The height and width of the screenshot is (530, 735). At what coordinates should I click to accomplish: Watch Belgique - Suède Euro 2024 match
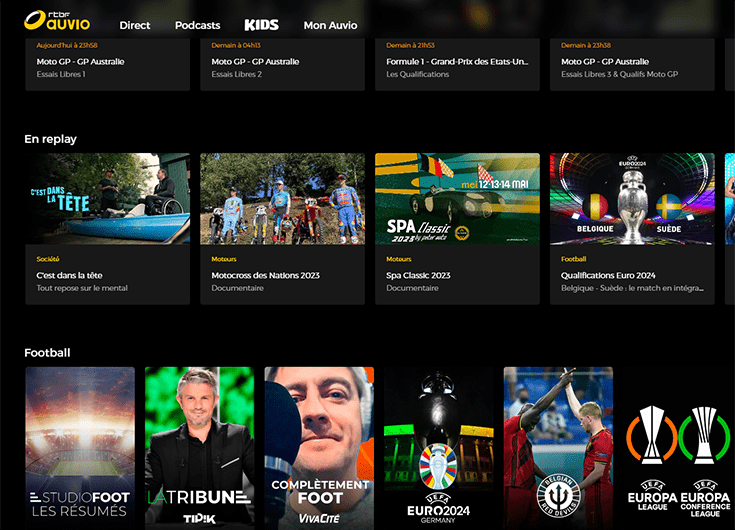(632, 199)
